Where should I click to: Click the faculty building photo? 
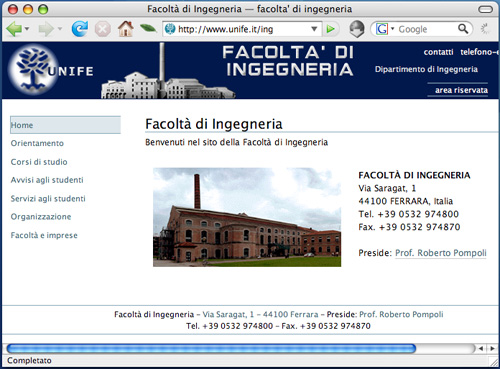coord(247,217)
